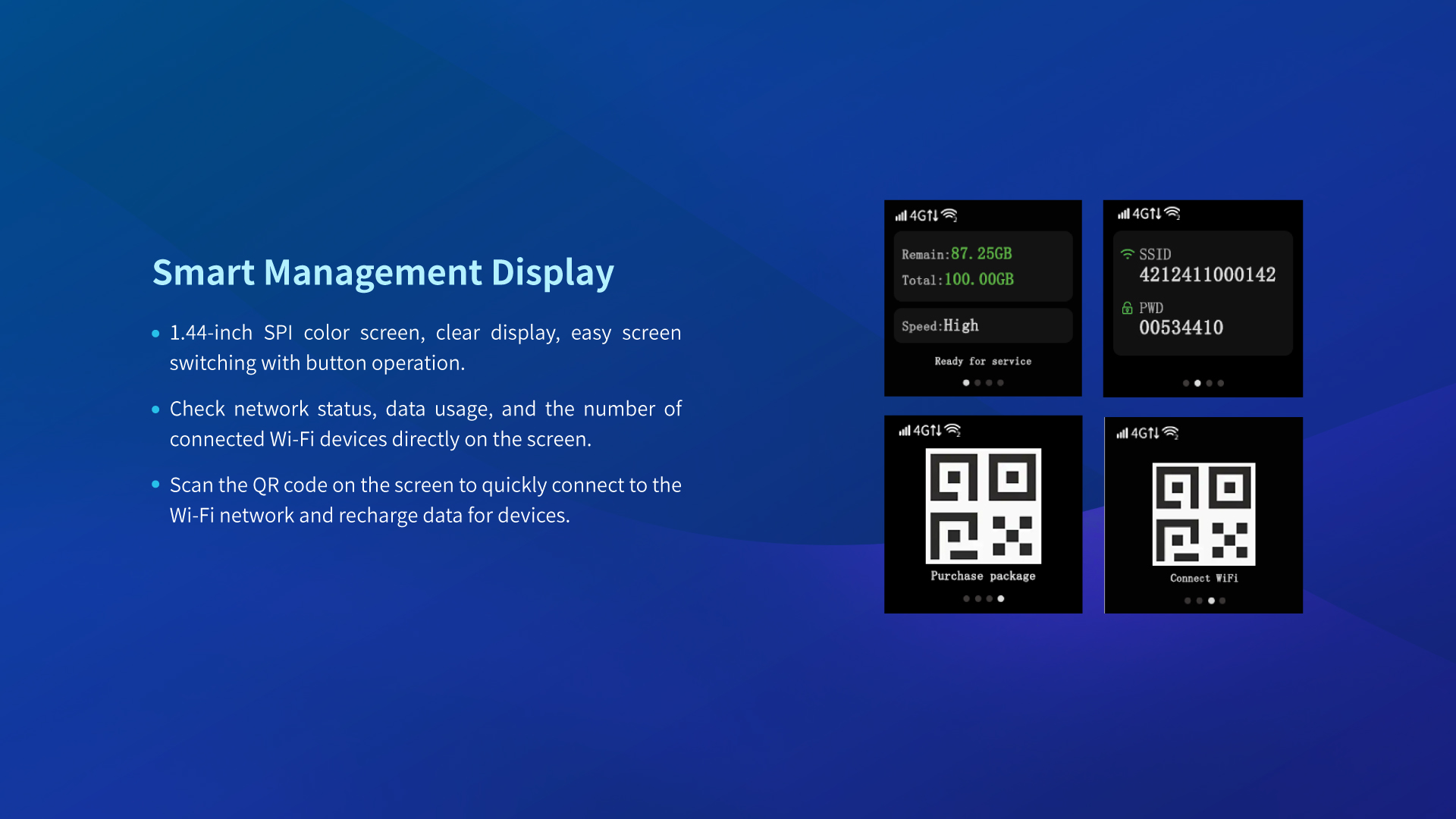Click the 'Scan the QR code' bullet text

click(x=425, y=500)
